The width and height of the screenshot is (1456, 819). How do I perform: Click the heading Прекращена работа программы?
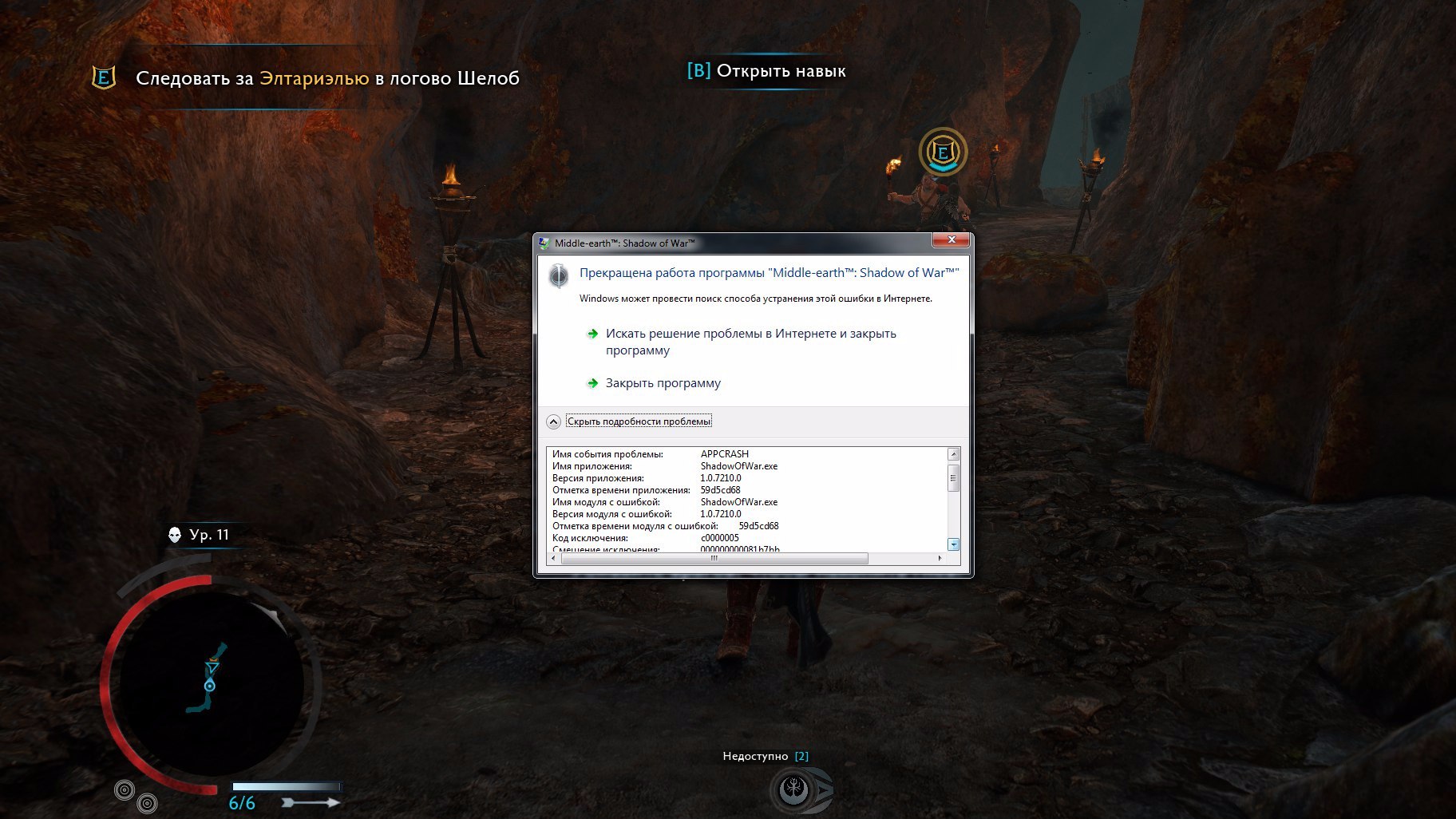point(671,273)
